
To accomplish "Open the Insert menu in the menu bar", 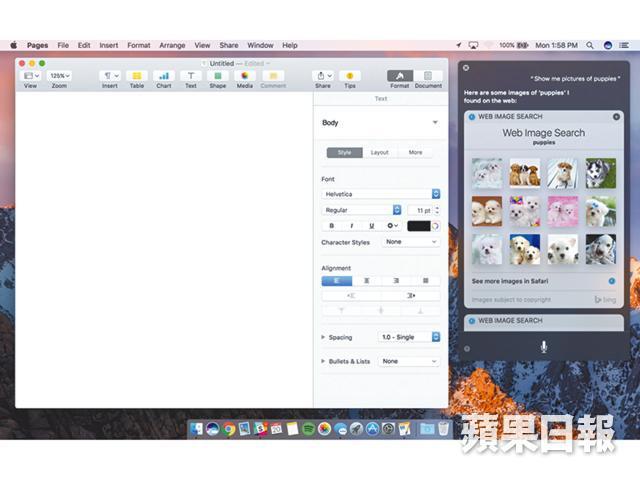I will (x=109, y=45).
